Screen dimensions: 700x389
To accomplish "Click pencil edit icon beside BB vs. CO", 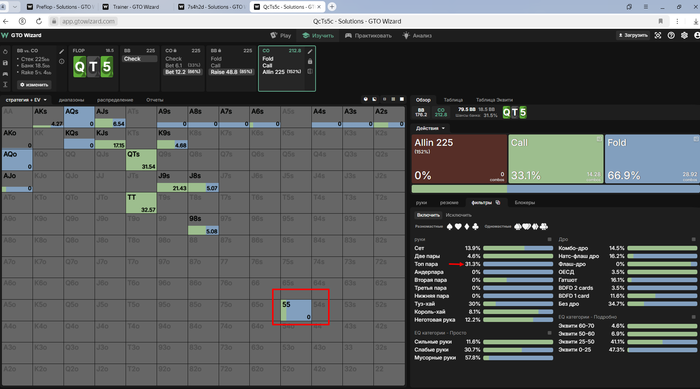I will 62,51.
